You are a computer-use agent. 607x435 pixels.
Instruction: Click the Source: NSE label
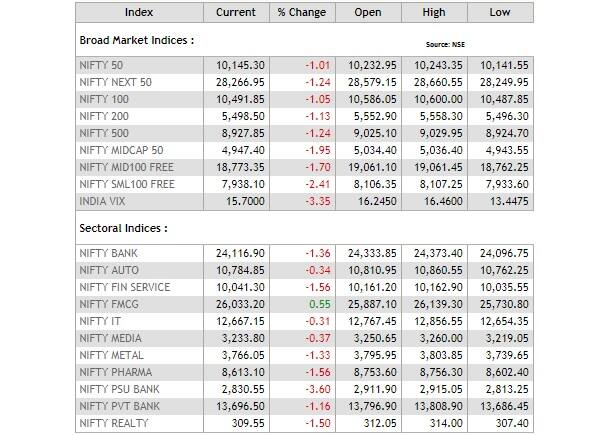(445, 45)
